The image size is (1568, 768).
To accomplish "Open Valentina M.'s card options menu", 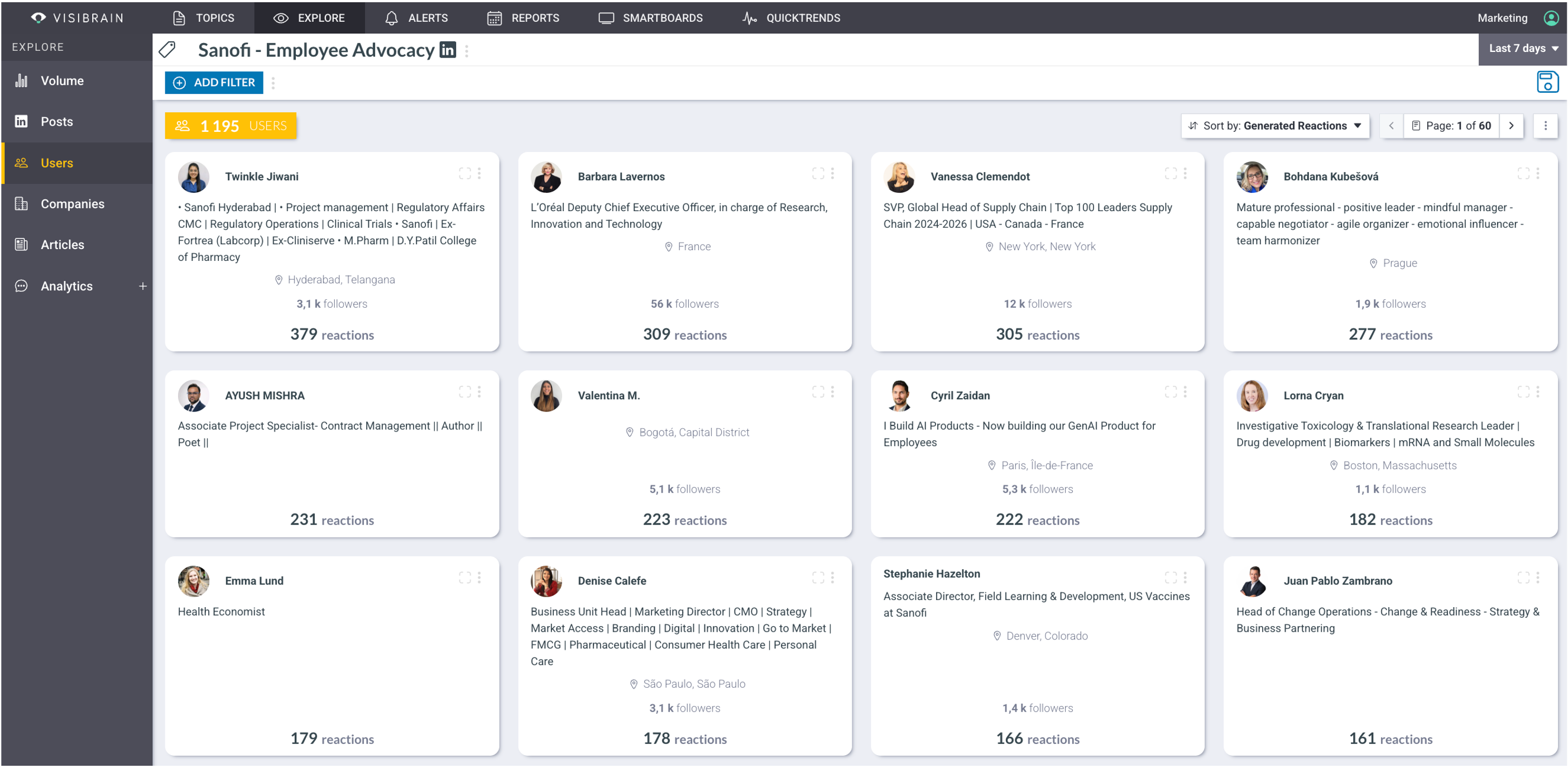I will pos(833,392).
